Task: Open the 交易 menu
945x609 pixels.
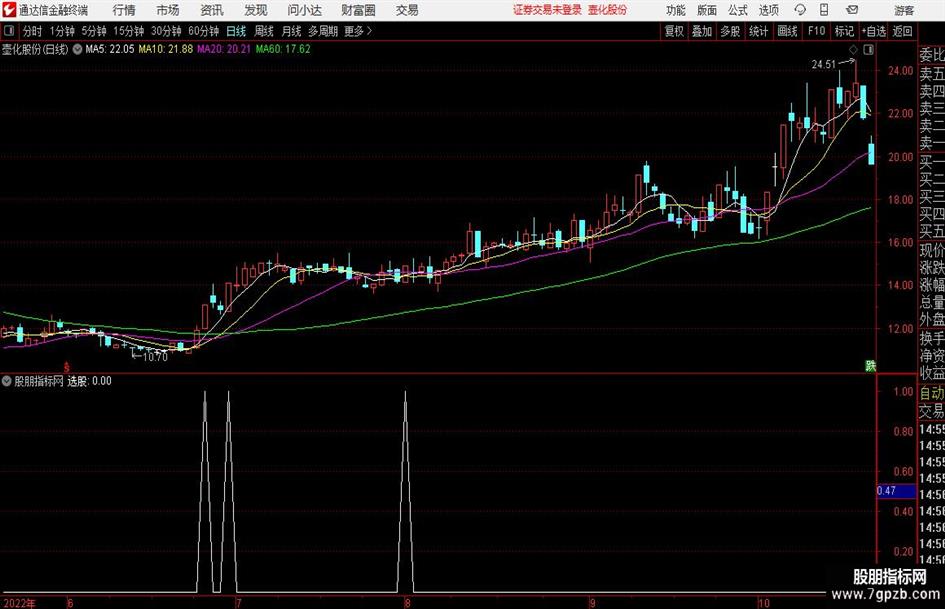Action: [x=407, y=10]
